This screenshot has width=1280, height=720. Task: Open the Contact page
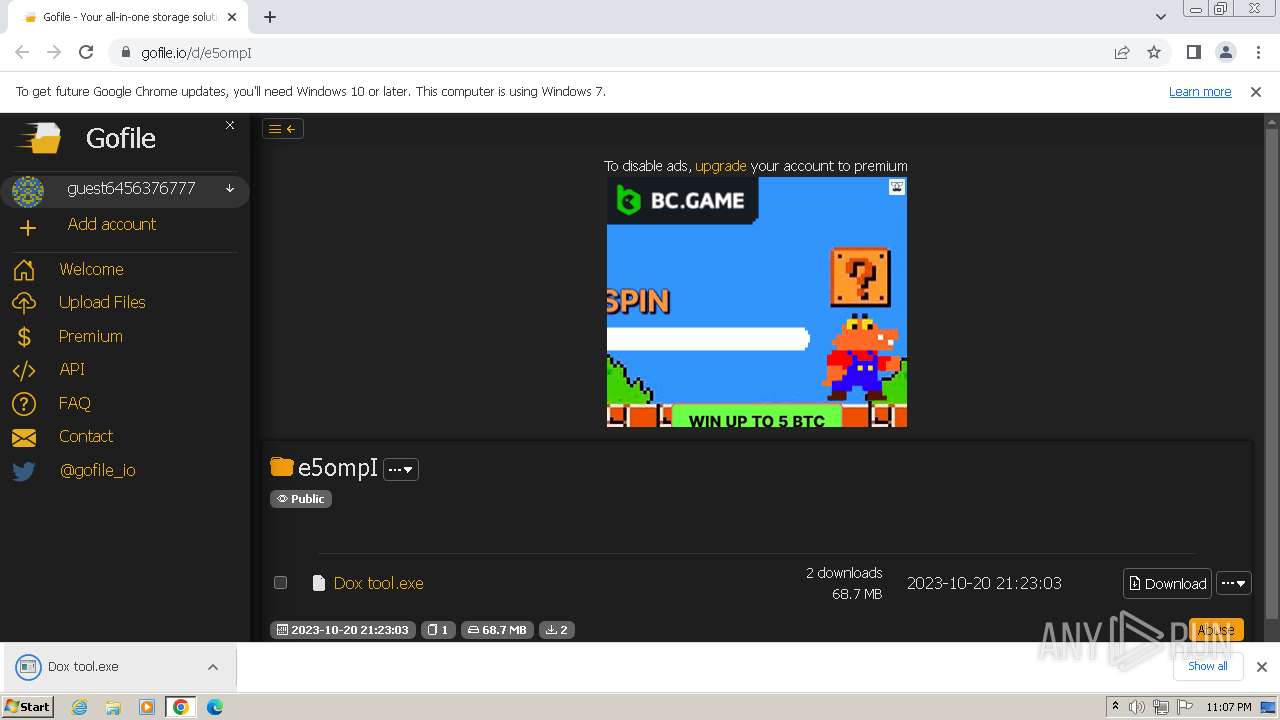coord(85,436)
